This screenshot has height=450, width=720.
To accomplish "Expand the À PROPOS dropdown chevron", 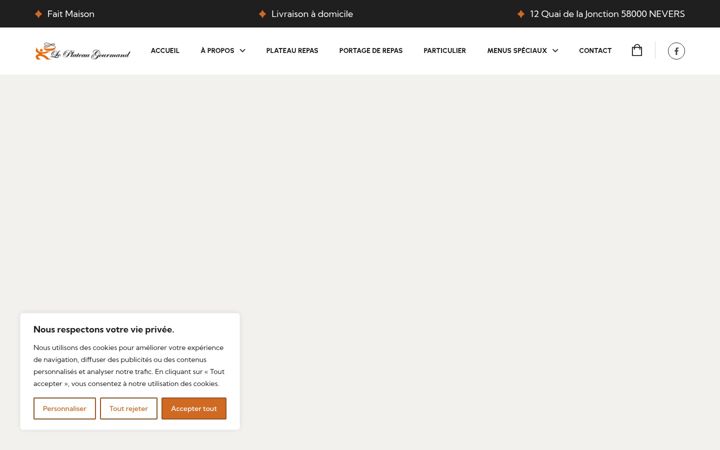I will pyautogui.click(x=242, y=51).
